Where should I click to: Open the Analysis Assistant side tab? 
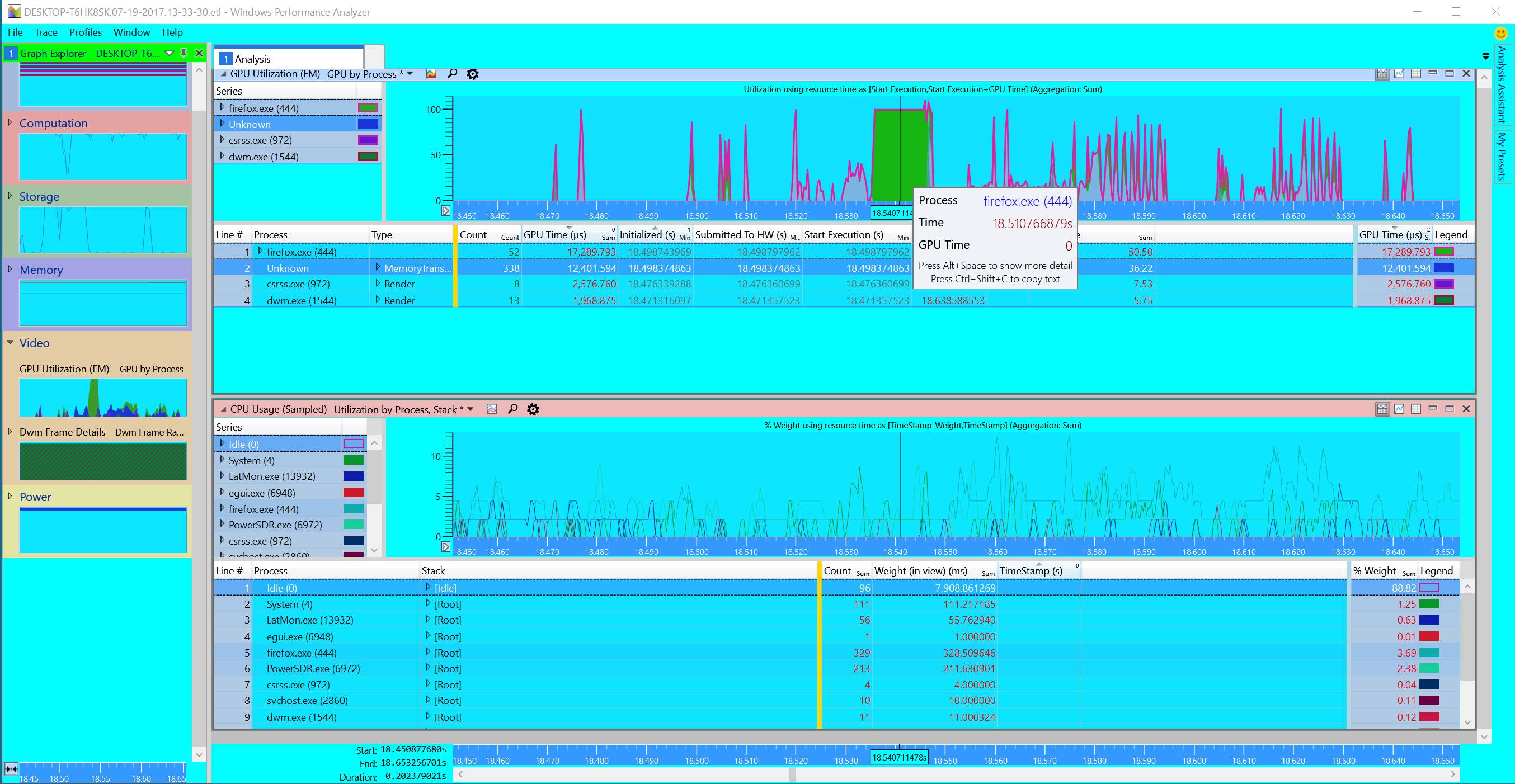tap(1502, 84)
